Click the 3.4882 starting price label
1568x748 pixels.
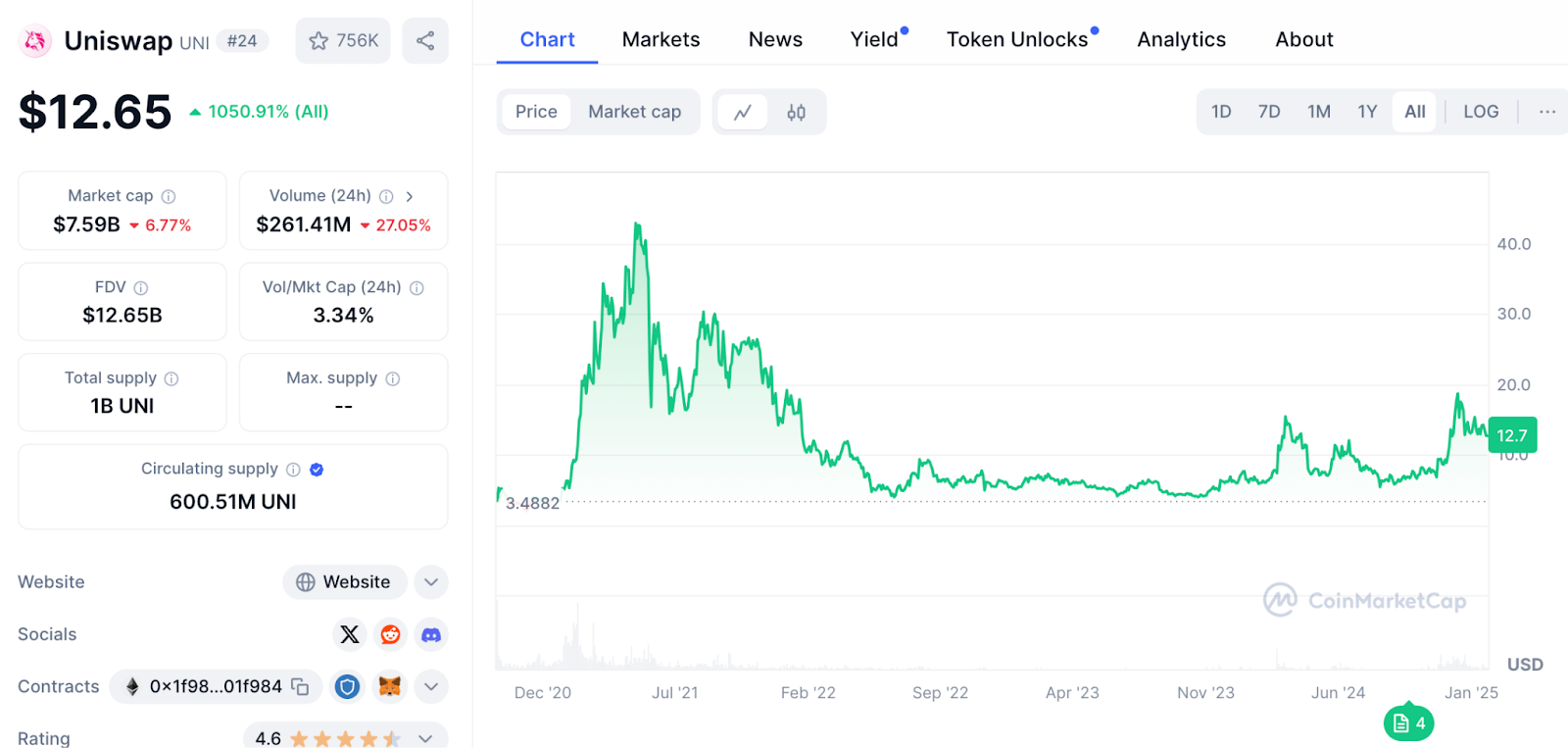click(x=532, y=503)
